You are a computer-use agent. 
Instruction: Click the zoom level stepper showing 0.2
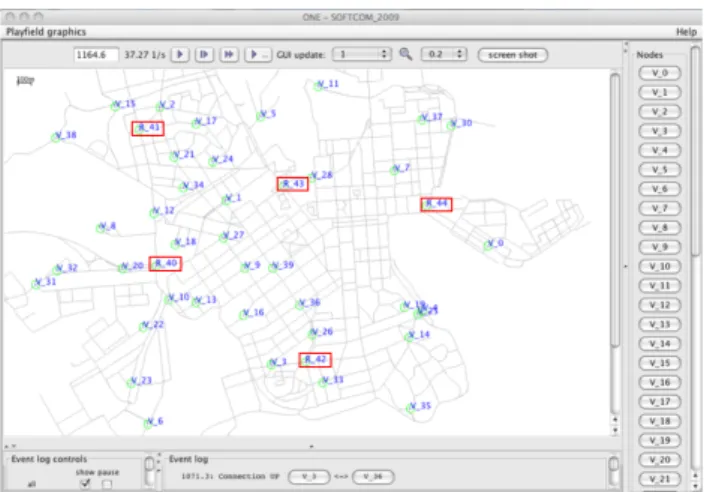[444, 54]
